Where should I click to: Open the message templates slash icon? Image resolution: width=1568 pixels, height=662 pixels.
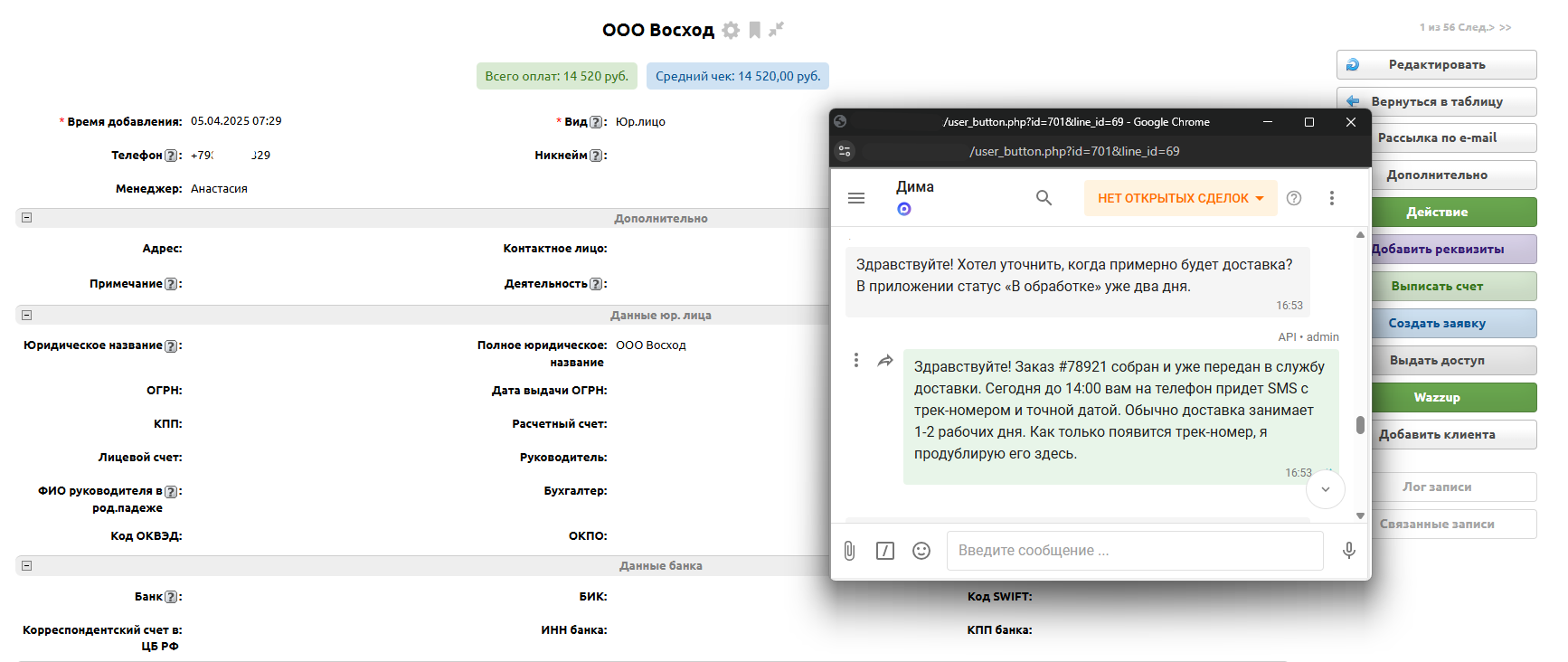pyautogui.click(x=885, y=551)
